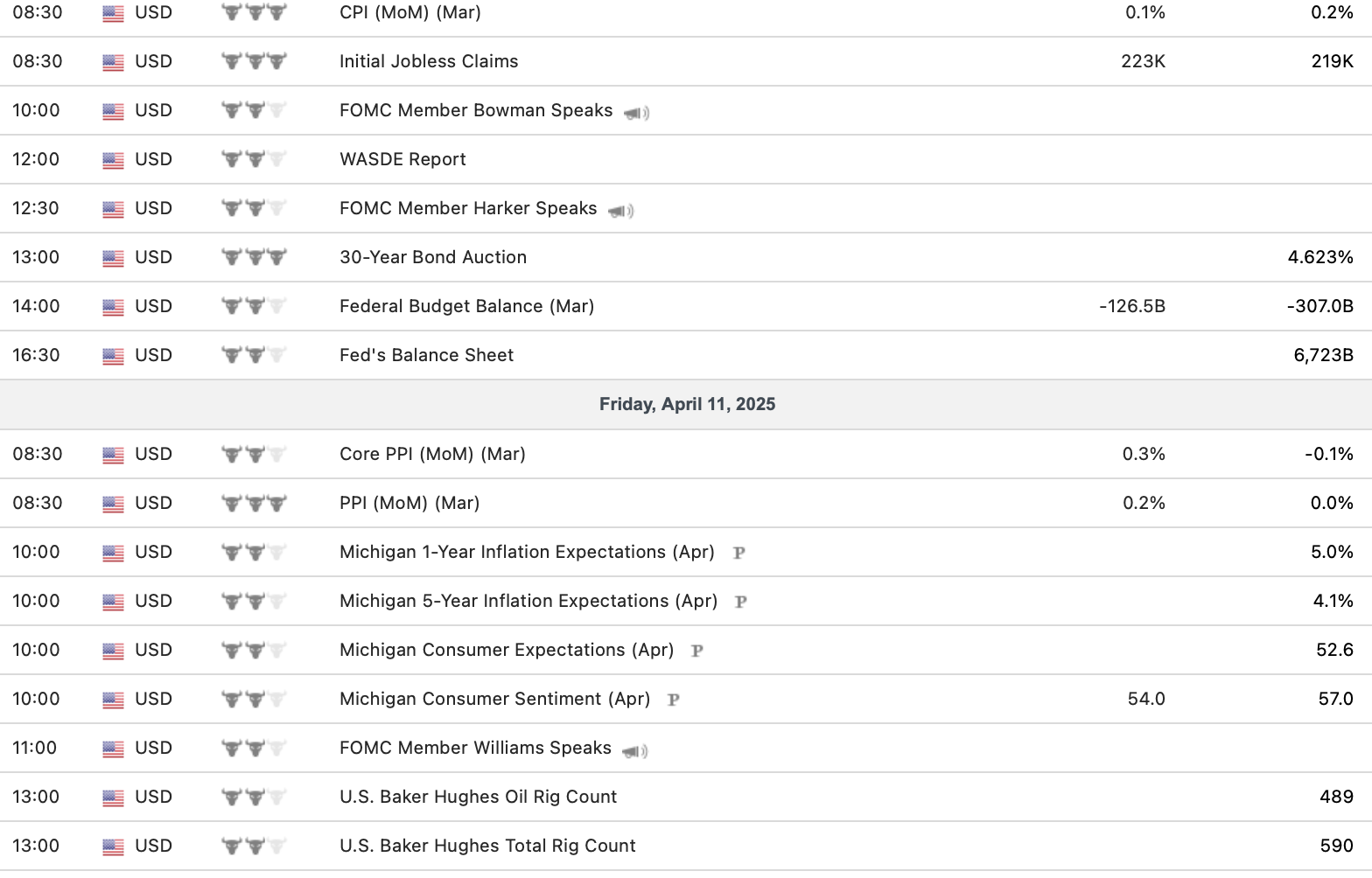Click the bull importance icons for Initial Jobless Claims
This screenshot has height=878, width=1372.
[x=254, y=61]
